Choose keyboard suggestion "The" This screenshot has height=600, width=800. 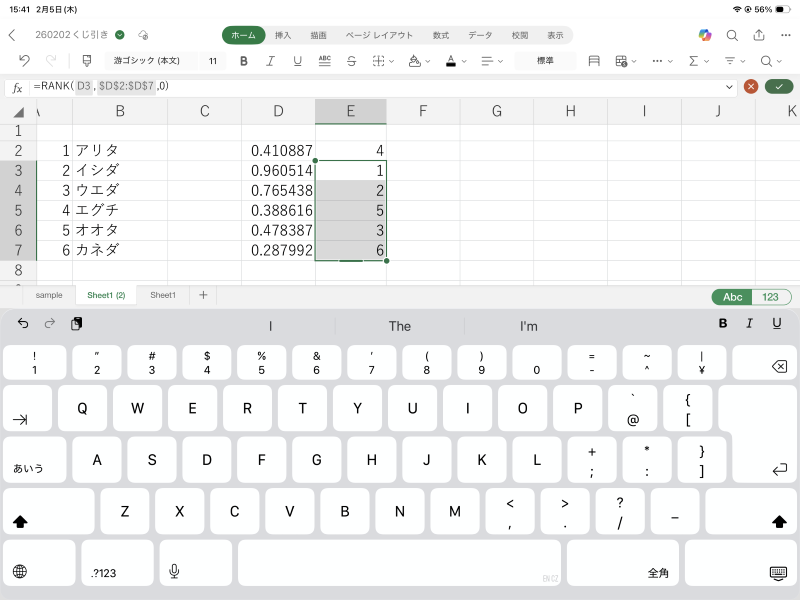click(400, 326)
